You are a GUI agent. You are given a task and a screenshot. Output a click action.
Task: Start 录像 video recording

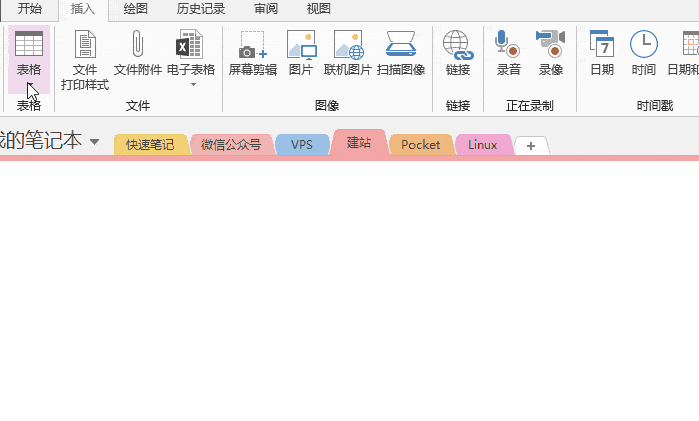(x=551, y=53)
